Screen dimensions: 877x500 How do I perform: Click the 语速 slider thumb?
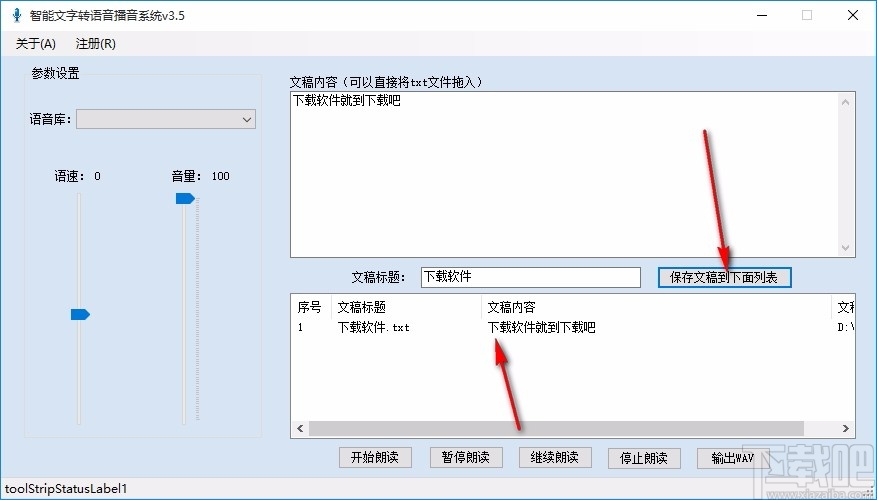pyautogui.click(x=80, y=314)
